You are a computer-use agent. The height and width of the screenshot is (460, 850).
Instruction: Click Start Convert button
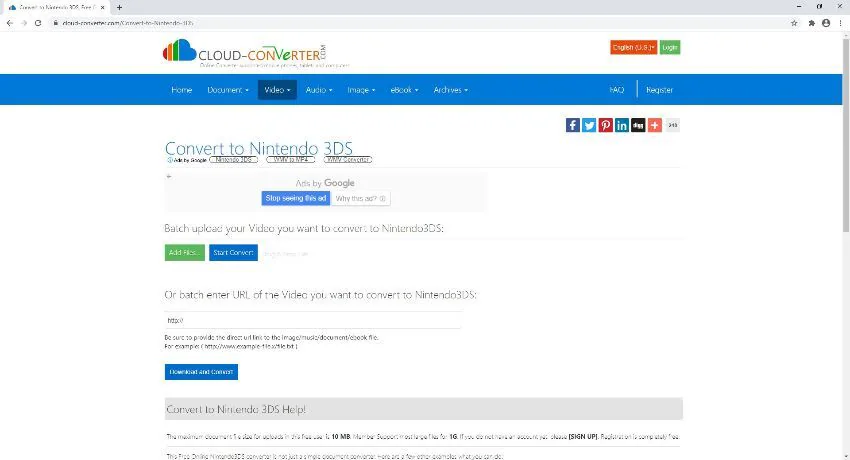233,252
